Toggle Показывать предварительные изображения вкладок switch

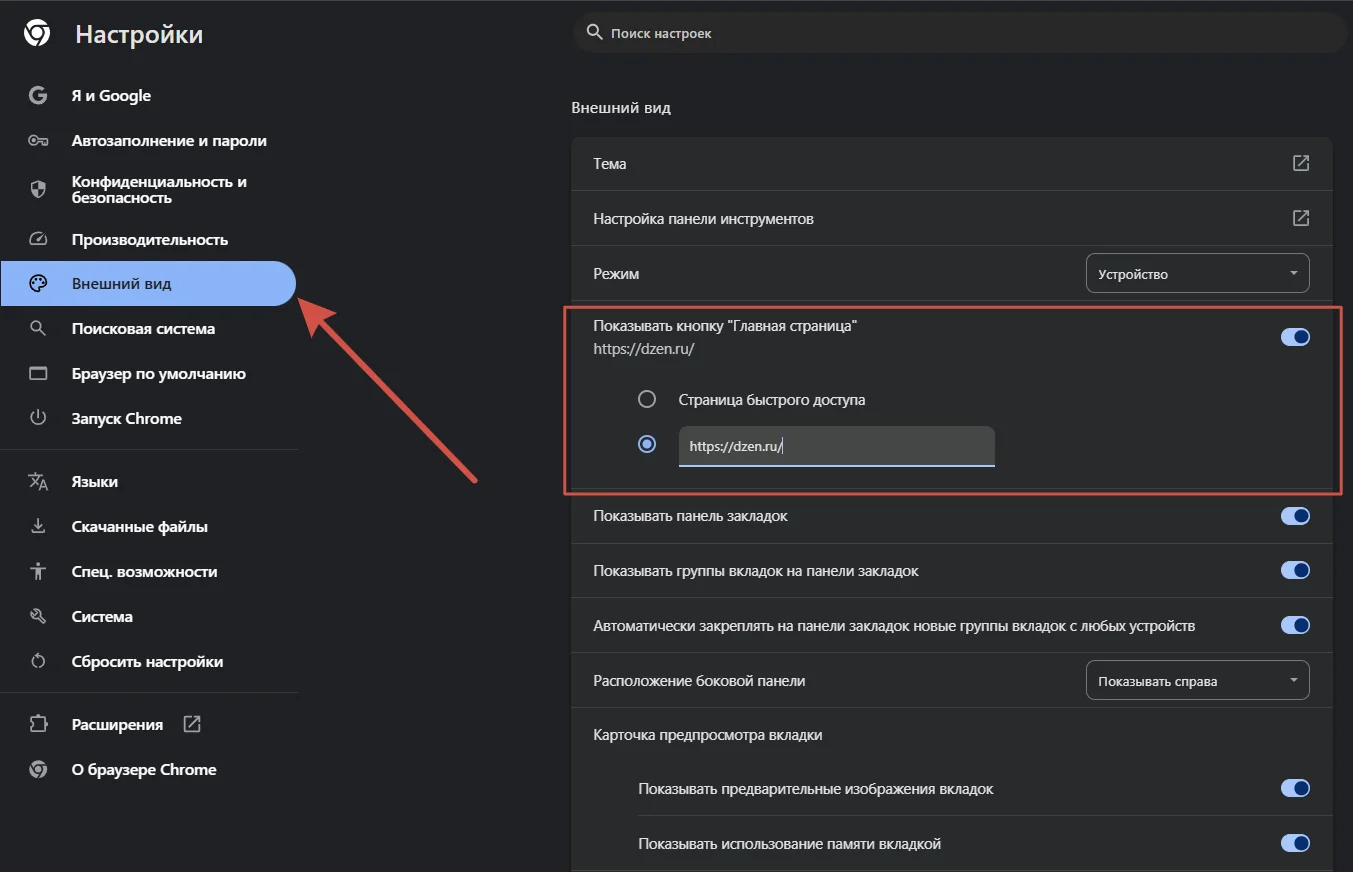pos(1295,789)
